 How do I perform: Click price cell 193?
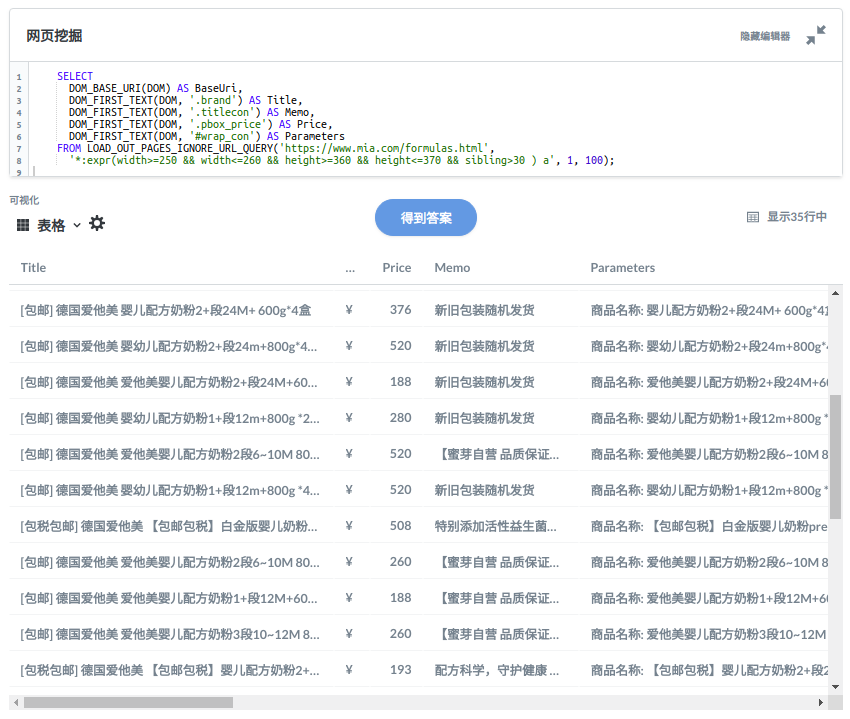(x=400, y=670)
